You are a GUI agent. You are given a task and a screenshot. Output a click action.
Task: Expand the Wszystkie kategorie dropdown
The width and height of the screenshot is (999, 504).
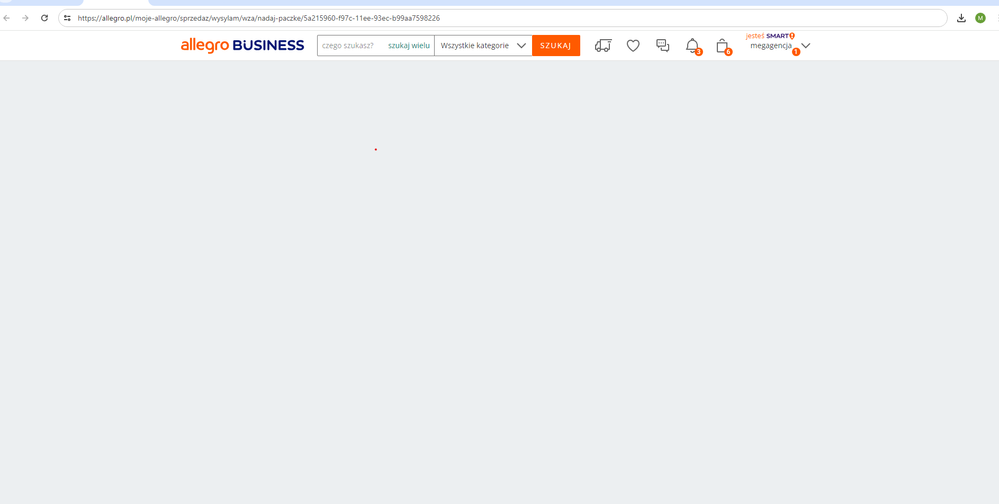pos(483,46)
